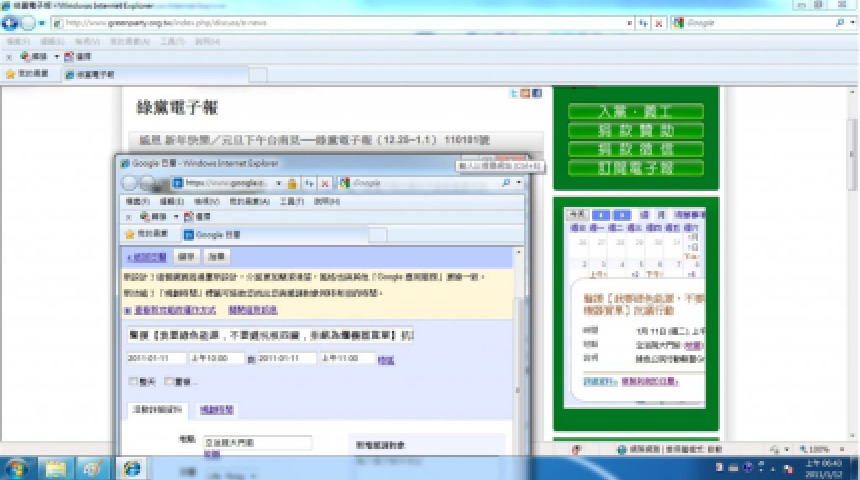Open the Windows Start menu

tap(16, 468)
